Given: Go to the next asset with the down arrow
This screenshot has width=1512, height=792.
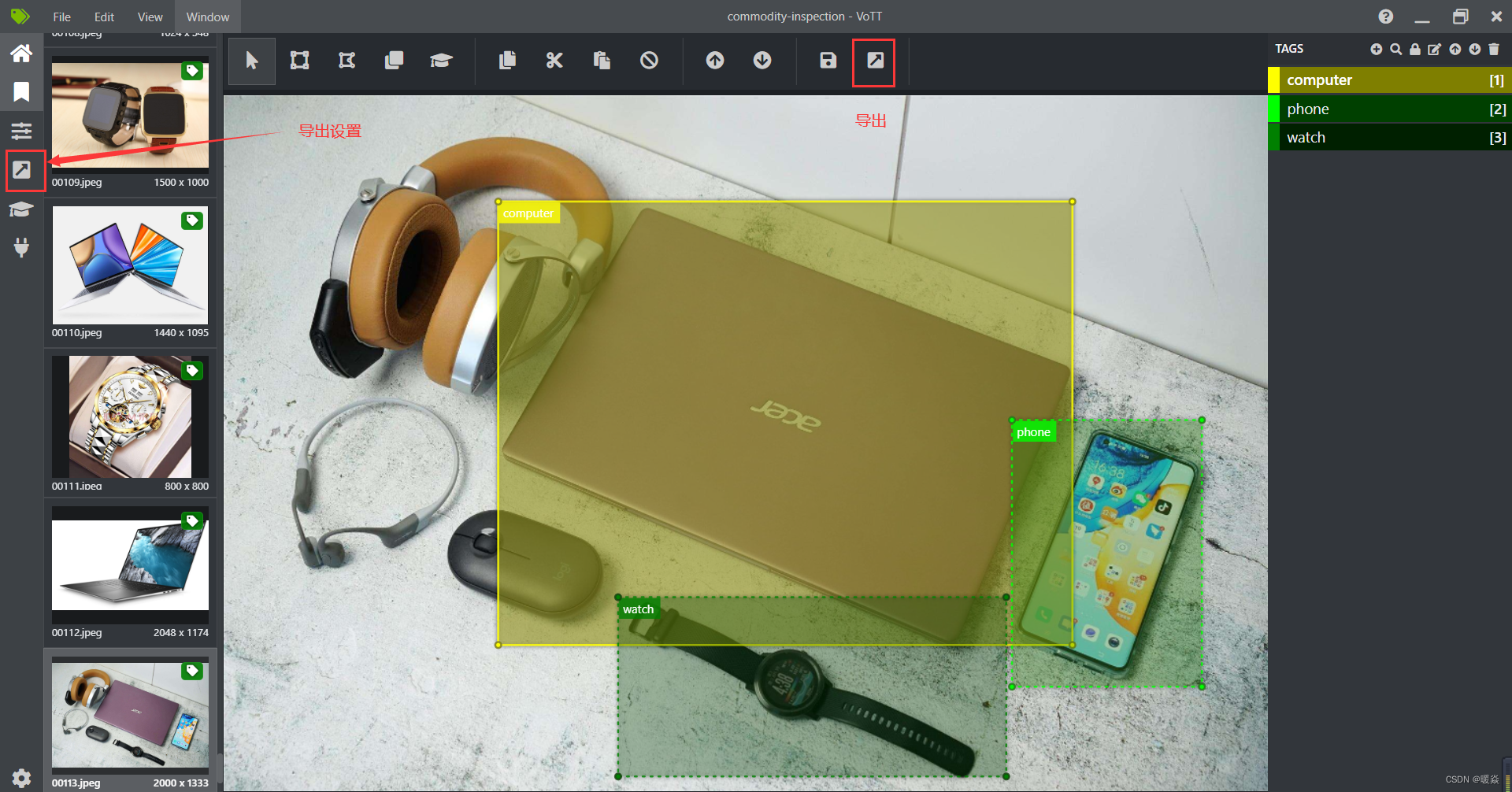Looking at the screenshot, I should tap(762, 61).
